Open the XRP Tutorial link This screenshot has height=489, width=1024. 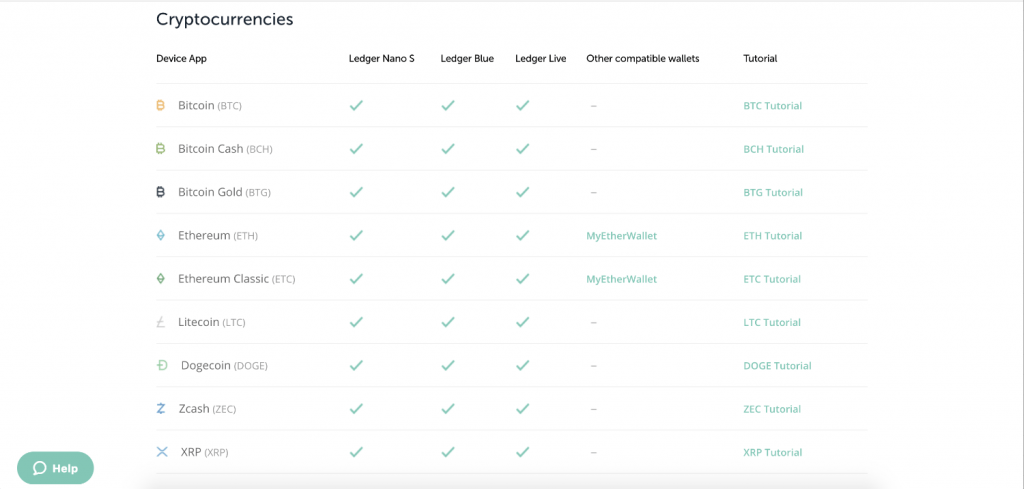773,452
